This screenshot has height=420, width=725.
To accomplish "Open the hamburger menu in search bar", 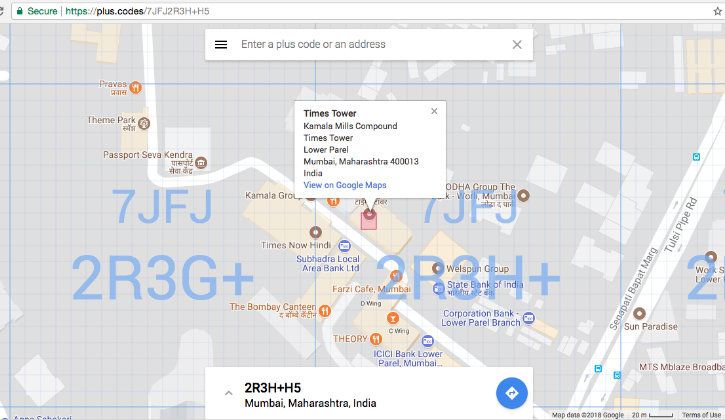I will pos(221,44).
